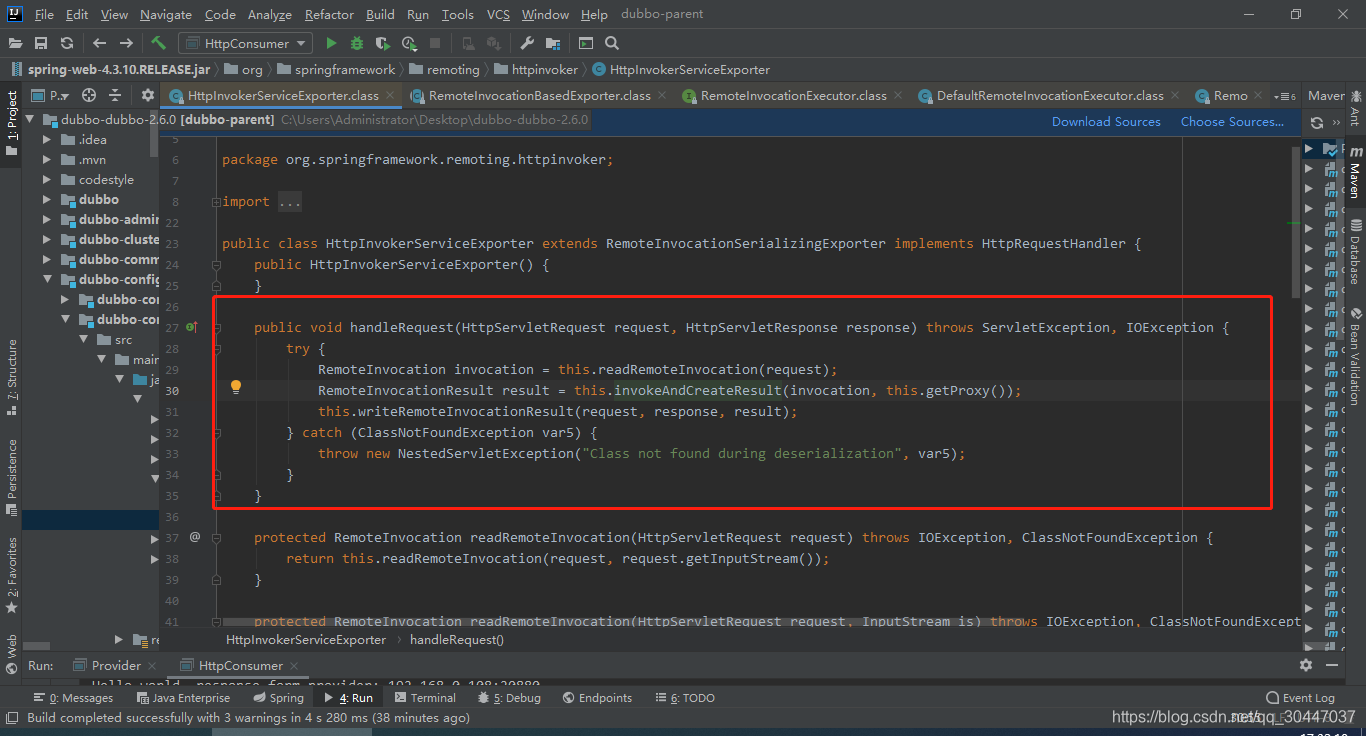Switch to RemoteInvocationExecutor.class tab

tap(794, 96)
